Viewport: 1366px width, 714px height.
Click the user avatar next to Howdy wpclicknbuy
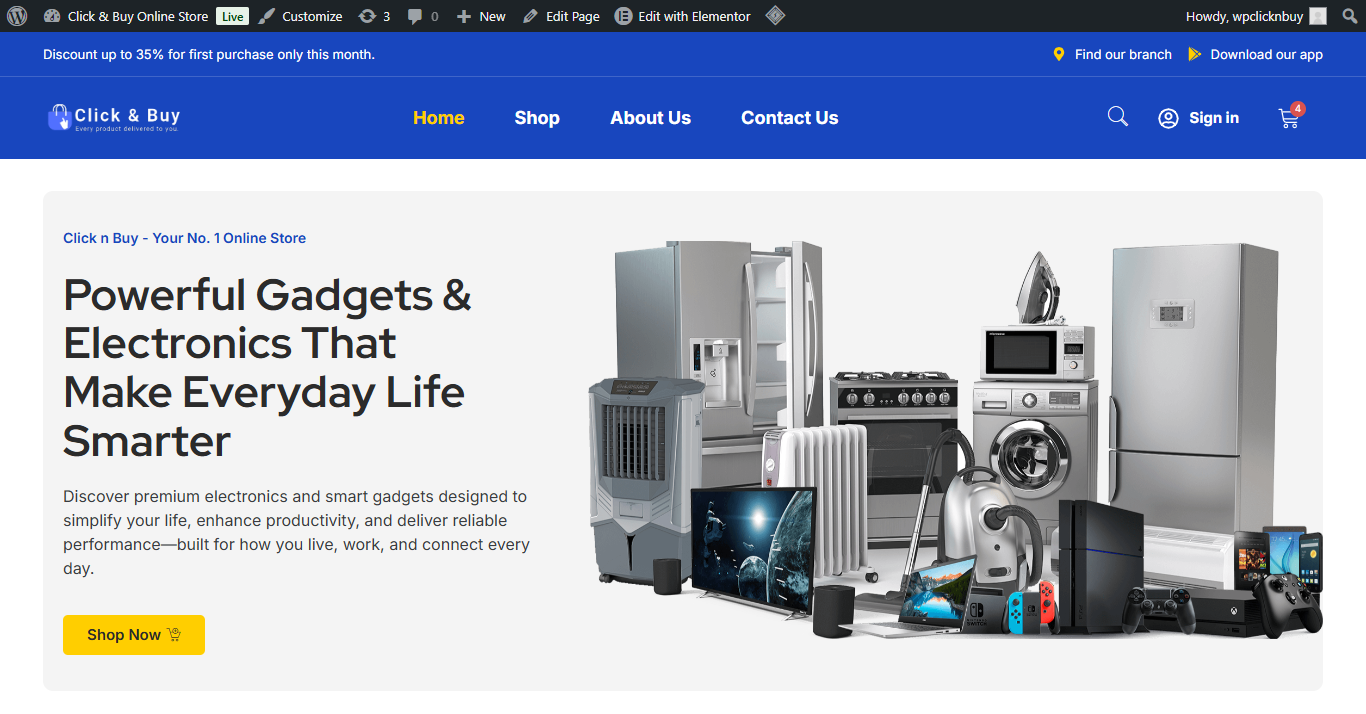coord(1317,16)
